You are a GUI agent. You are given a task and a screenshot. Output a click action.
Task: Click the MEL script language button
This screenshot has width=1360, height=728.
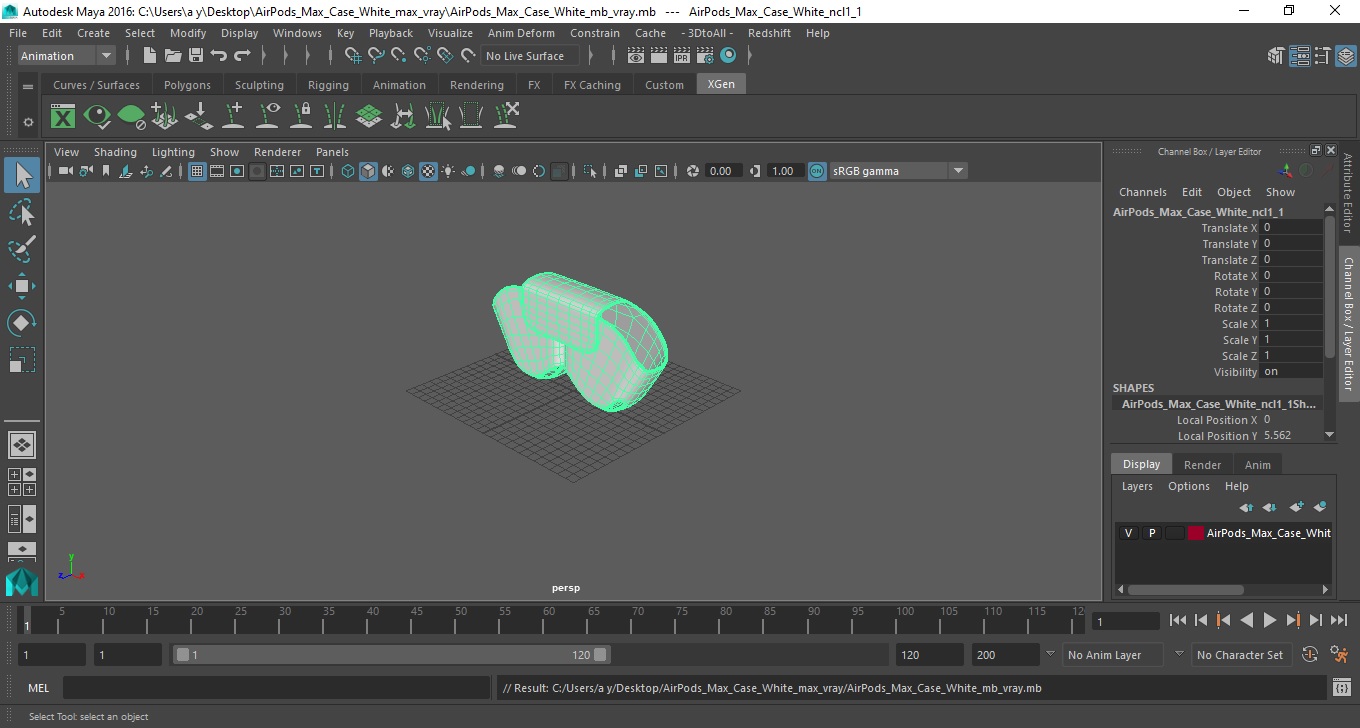tap(39, 688)
